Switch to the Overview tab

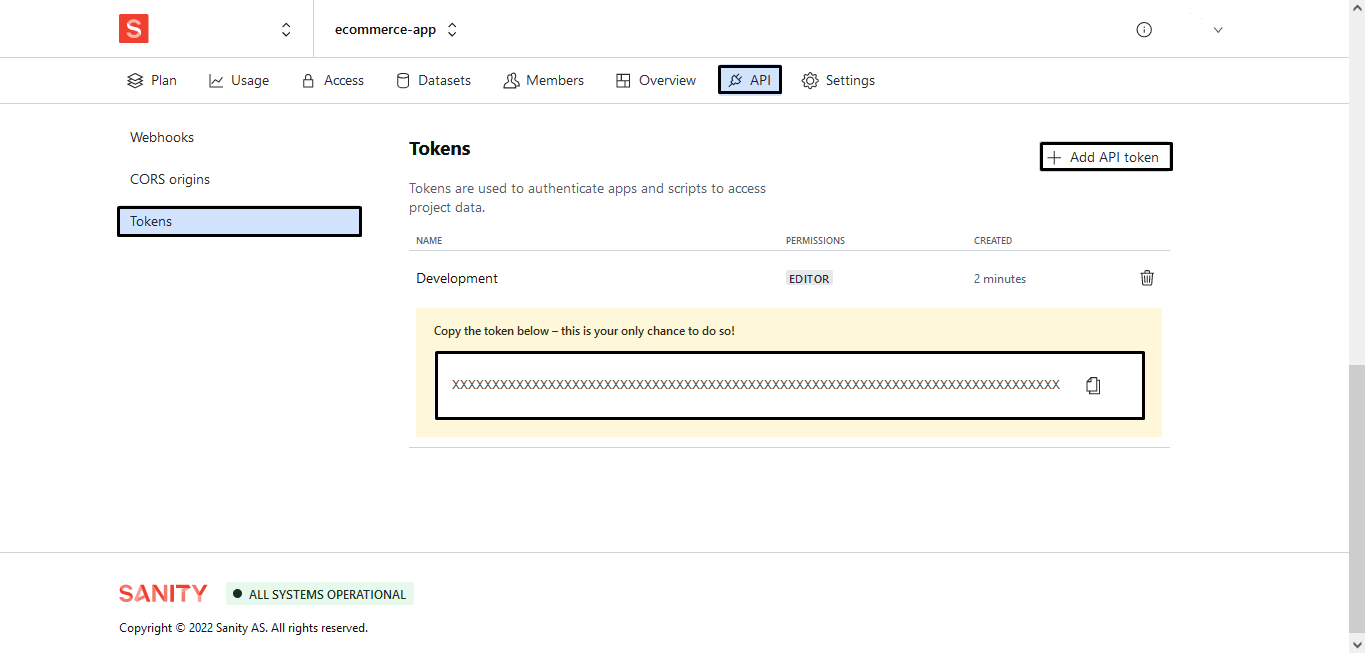[x=656, y=80]
